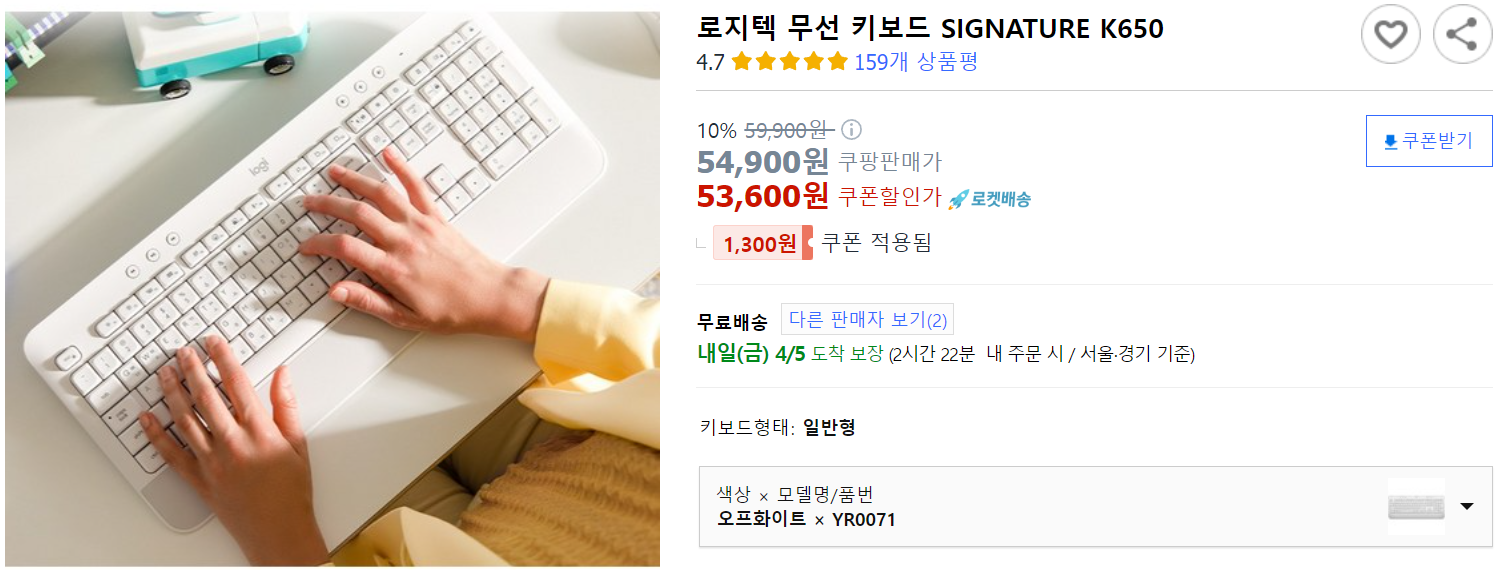This screenshot has height=570, width=1505.
Task: Click the small keyboard thumbnail in the option box
Action: [x=1416, y=506]
